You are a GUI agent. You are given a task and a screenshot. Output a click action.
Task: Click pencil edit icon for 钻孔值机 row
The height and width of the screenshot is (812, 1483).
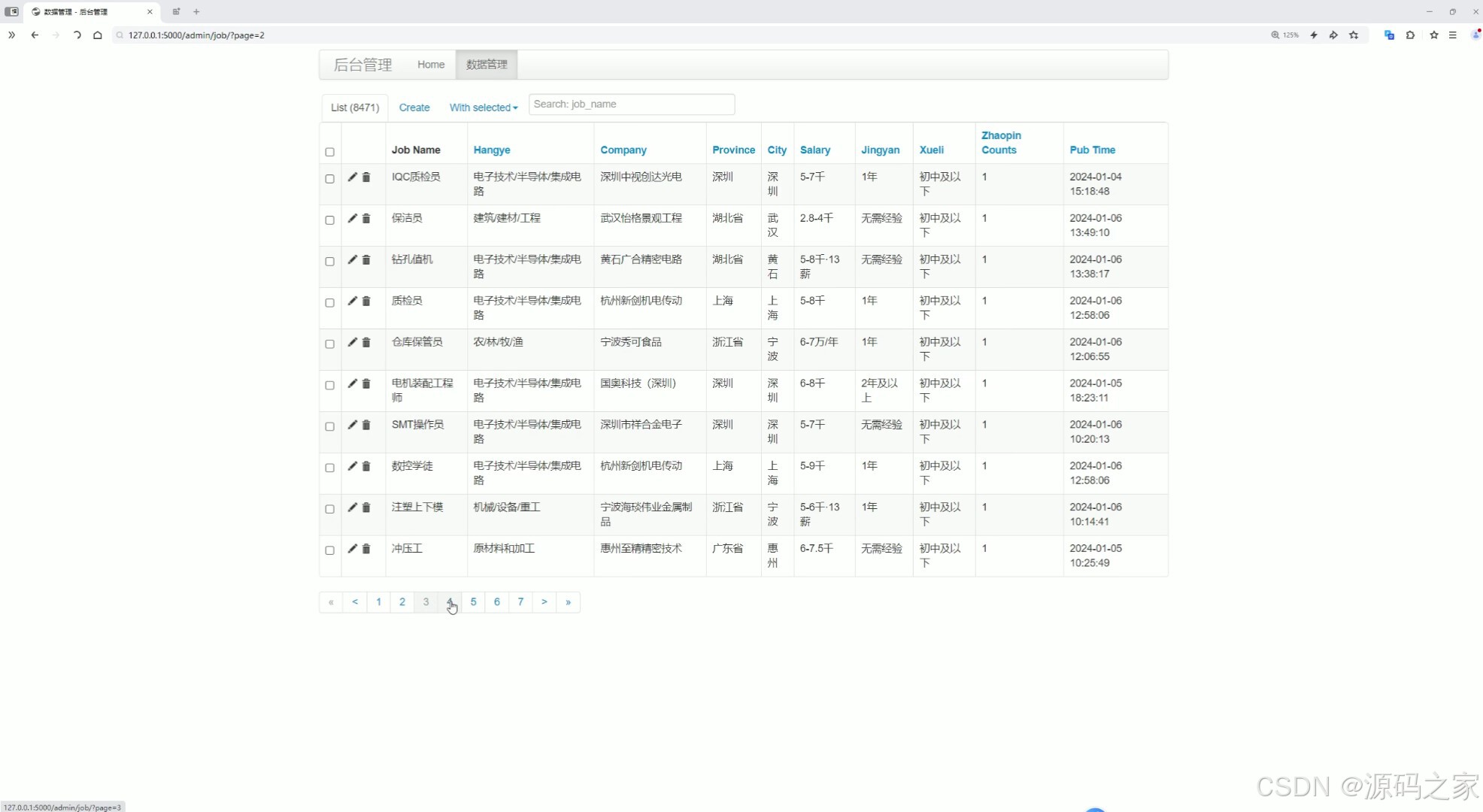pyautogui.click(x=352, y=260)
